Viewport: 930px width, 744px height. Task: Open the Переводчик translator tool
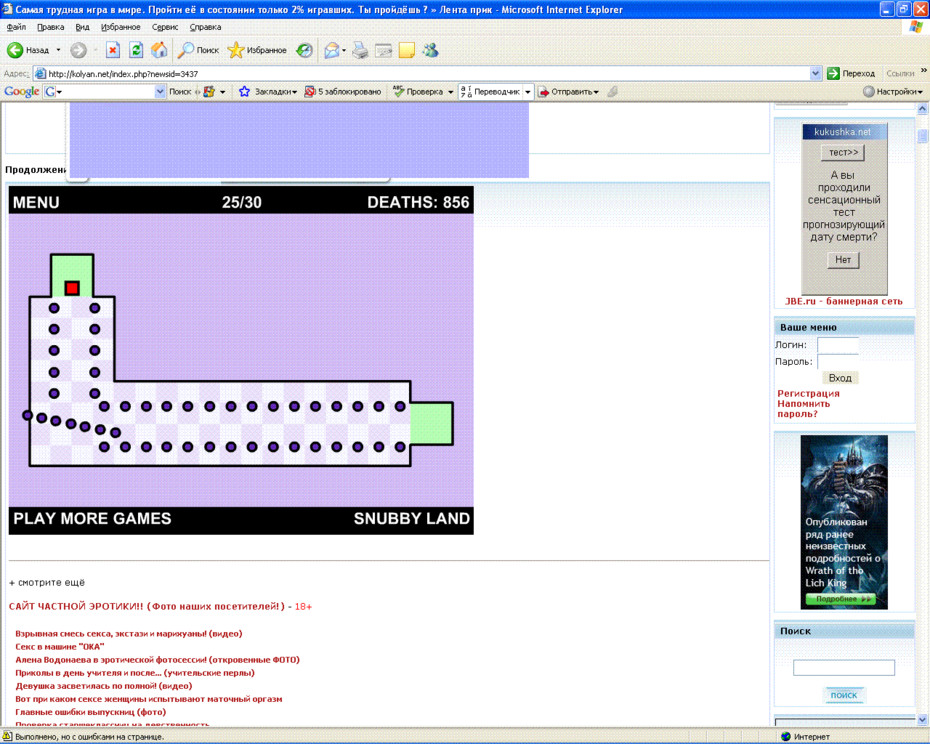point(490,91)
